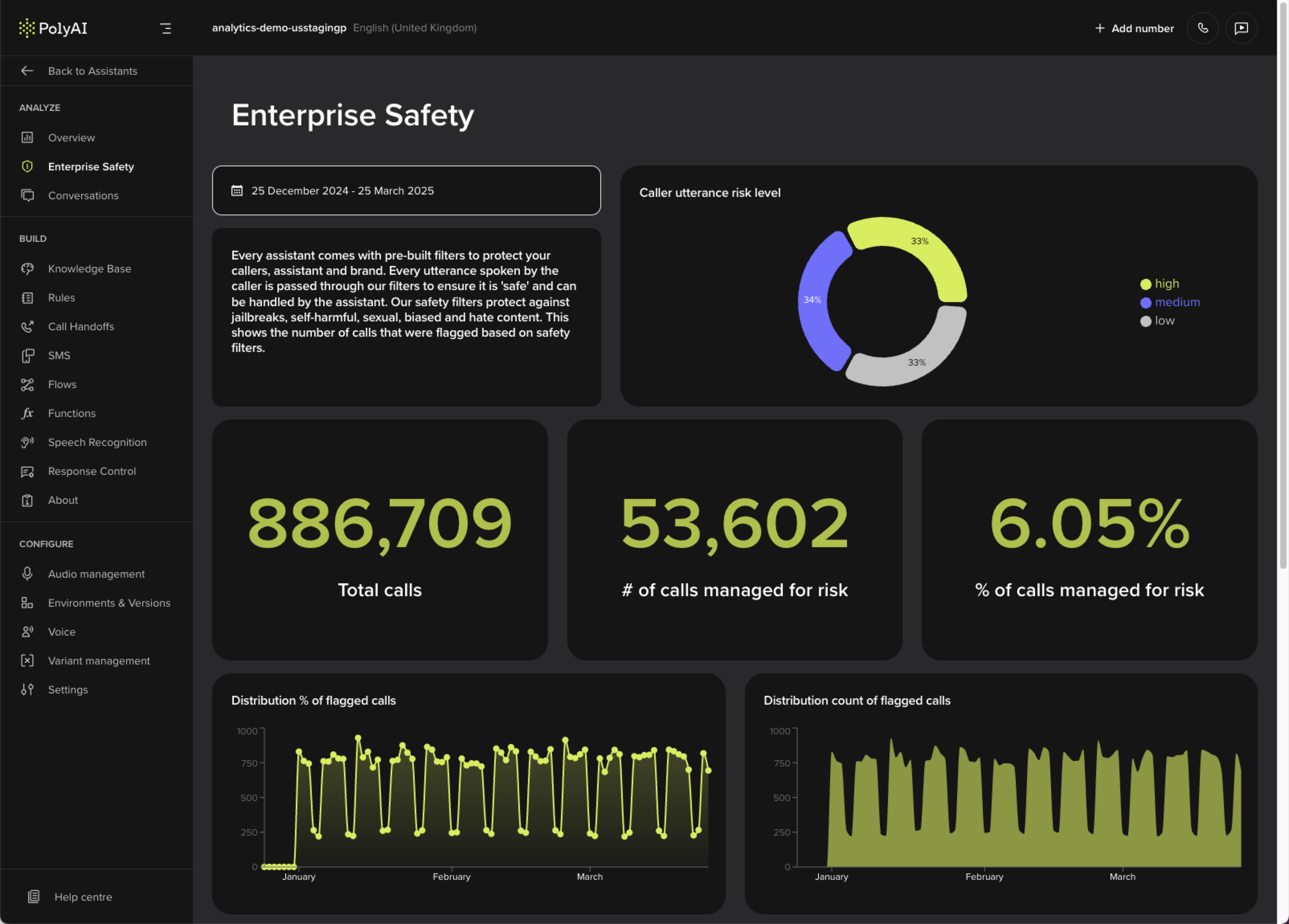Collapse the navigation sidebar

point(166,28)
